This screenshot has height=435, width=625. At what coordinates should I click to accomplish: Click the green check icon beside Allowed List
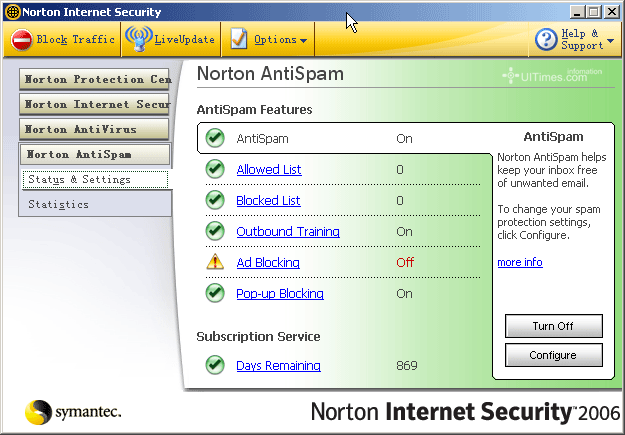[x=215, y=169]
